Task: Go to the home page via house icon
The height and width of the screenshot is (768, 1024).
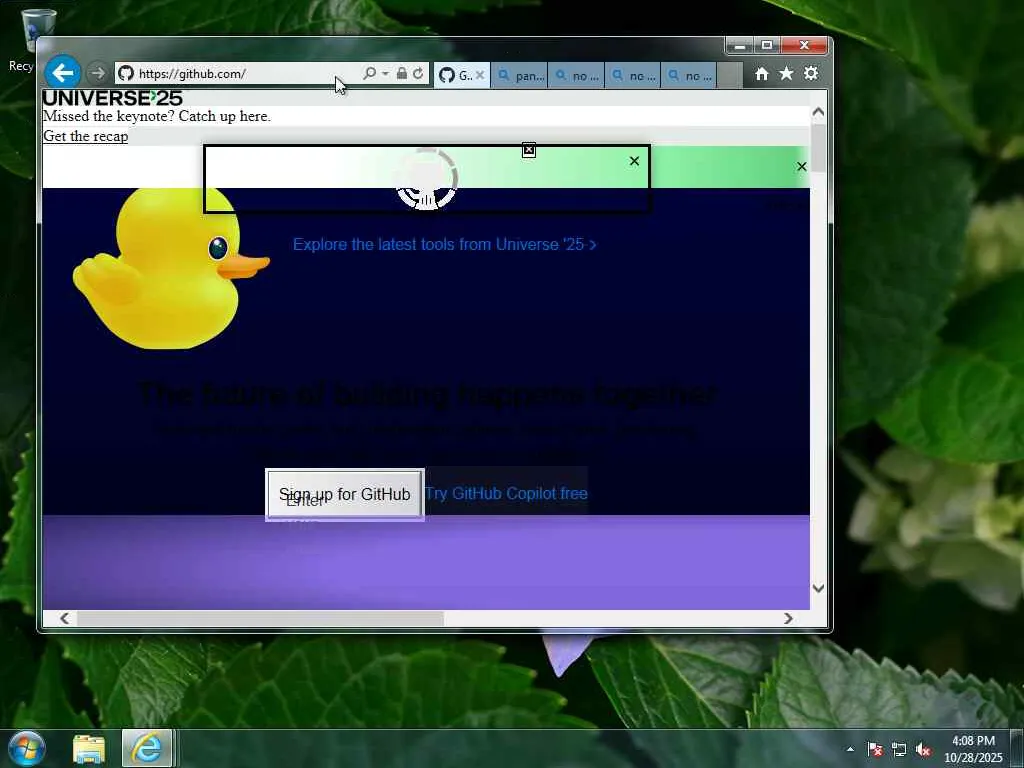Action: click(761, 74)
